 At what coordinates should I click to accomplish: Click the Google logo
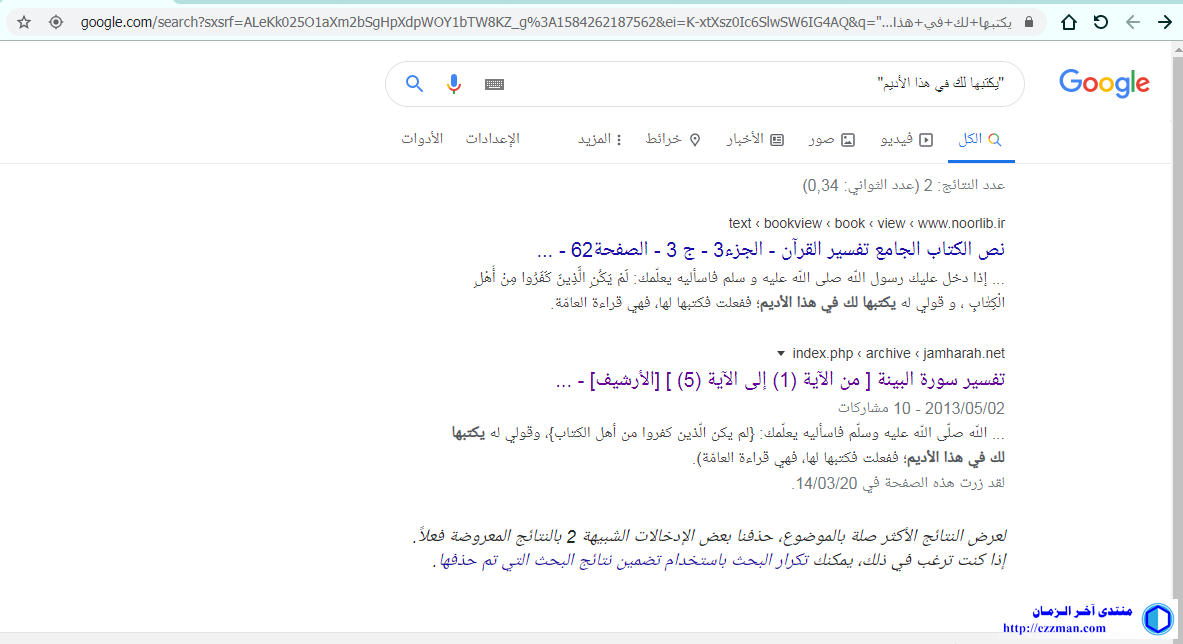click(1104, 84)
